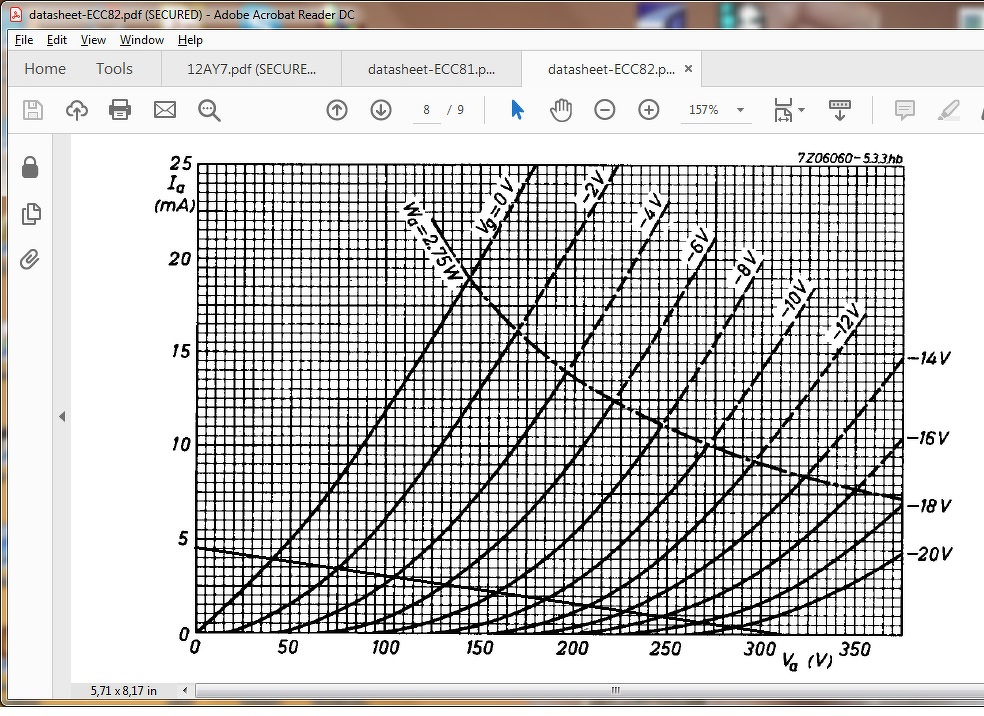Click the -14V curve label

930,358
